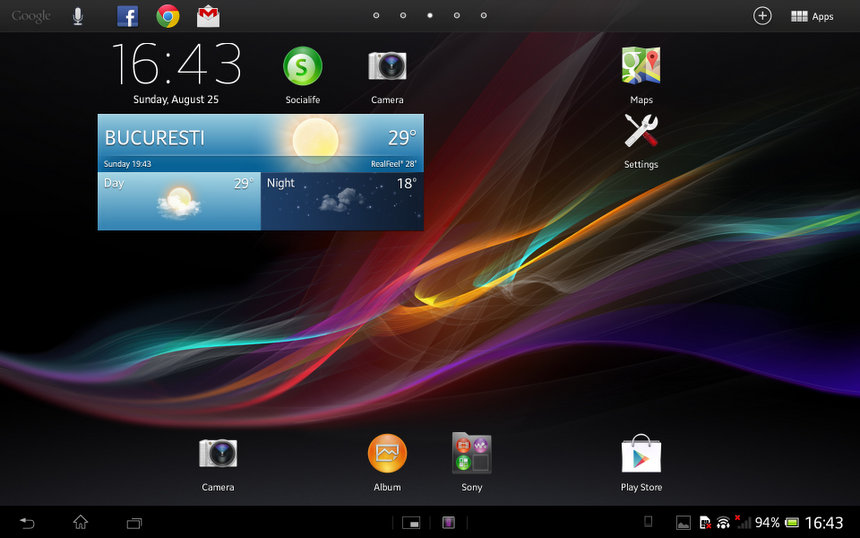
Task: Open the 16:43 clock widget
Action: tap(176, 64)
